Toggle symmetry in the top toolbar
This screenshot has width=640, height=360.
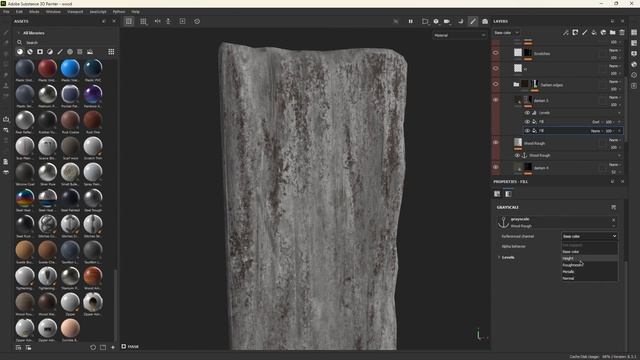(x=157, y=21)
